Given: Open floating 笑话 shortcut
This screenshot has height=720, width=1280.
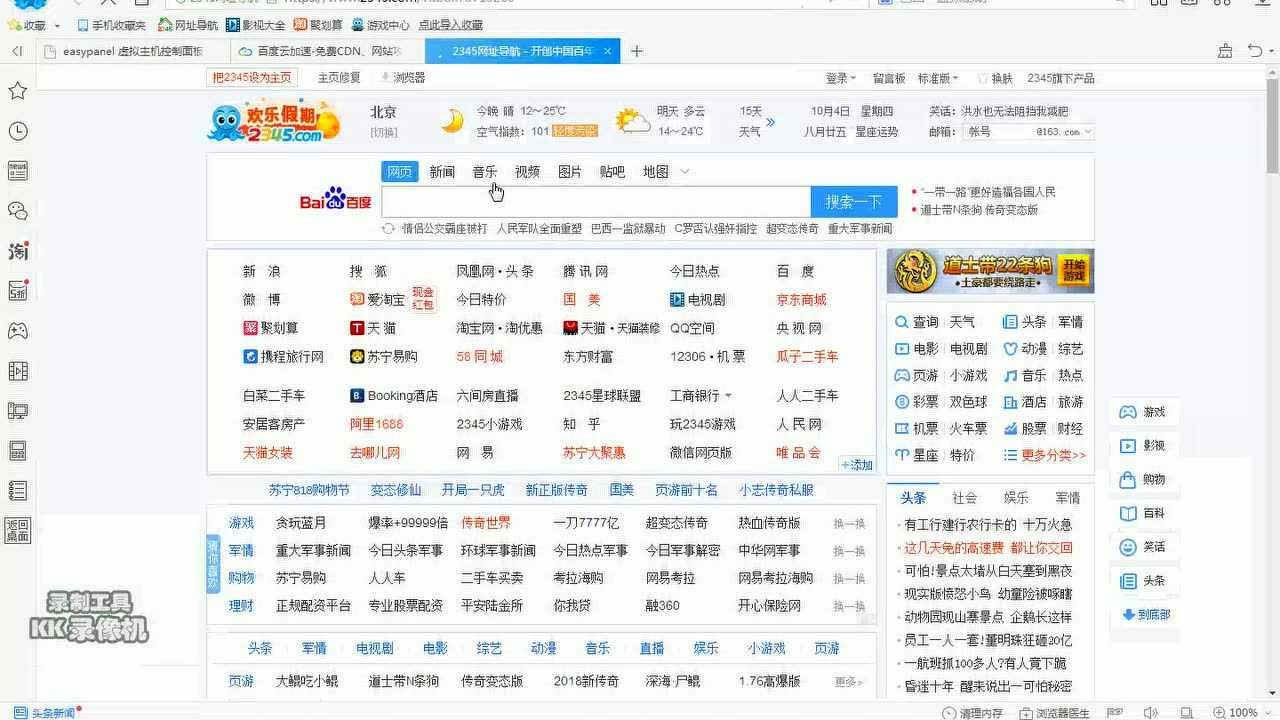Looking at the screenshot, I should coord(1142,547).
